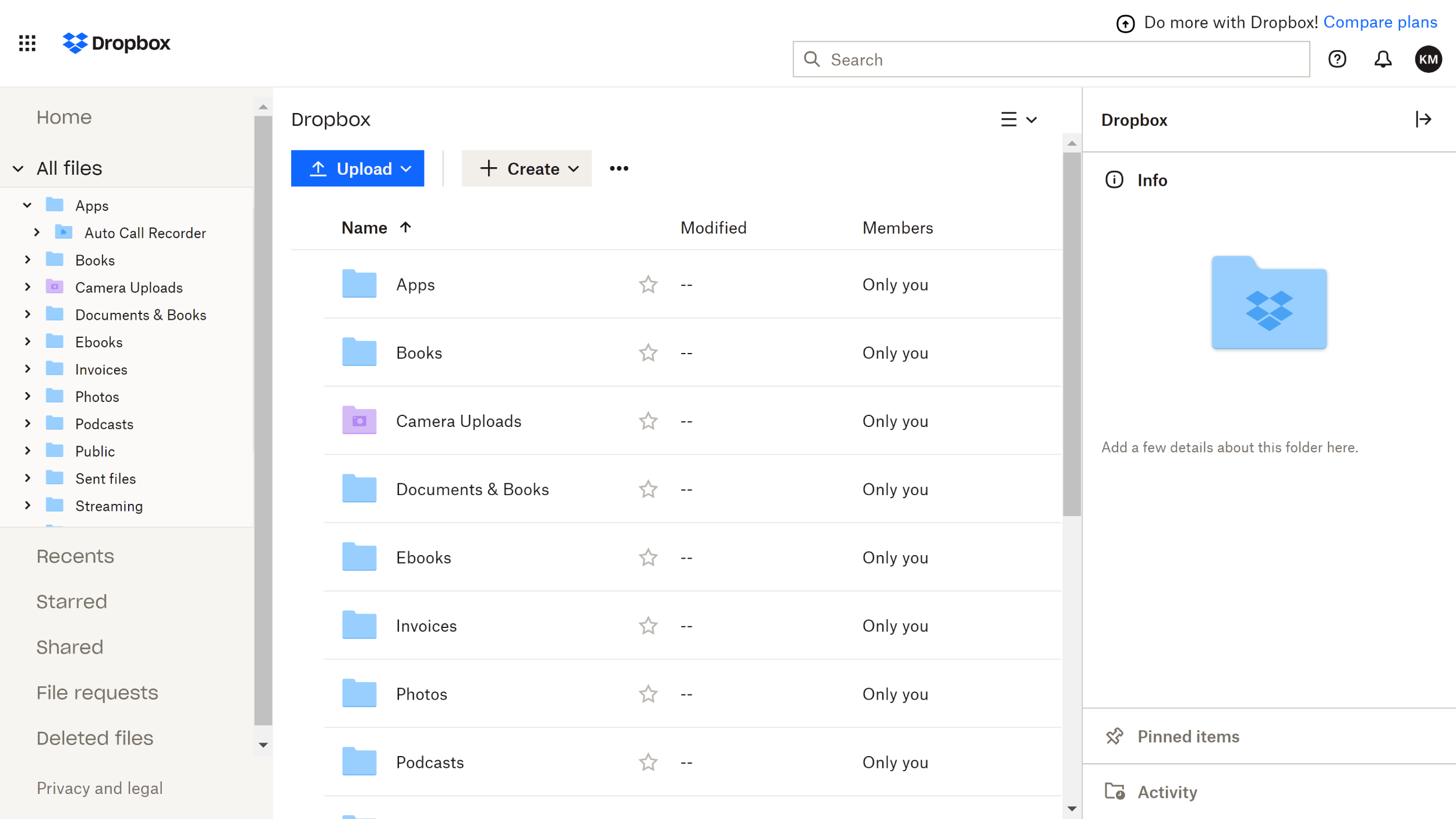Screen dimensions: 1456x819
Task: Expand the Books folder in sidebar
Action: click(x=27, y=260)
